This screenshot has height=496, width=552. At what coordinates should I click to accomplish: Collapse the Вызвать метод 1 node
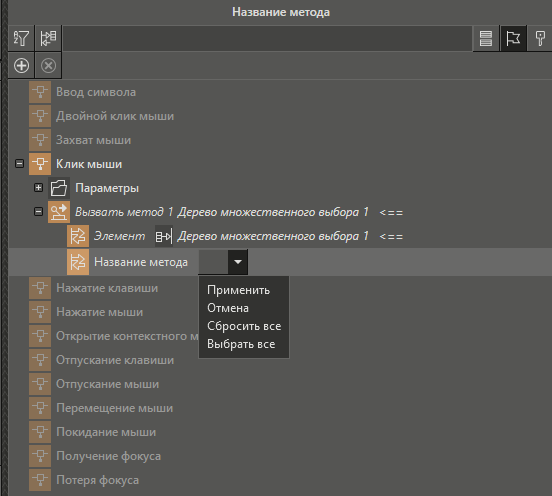(38, 212)
